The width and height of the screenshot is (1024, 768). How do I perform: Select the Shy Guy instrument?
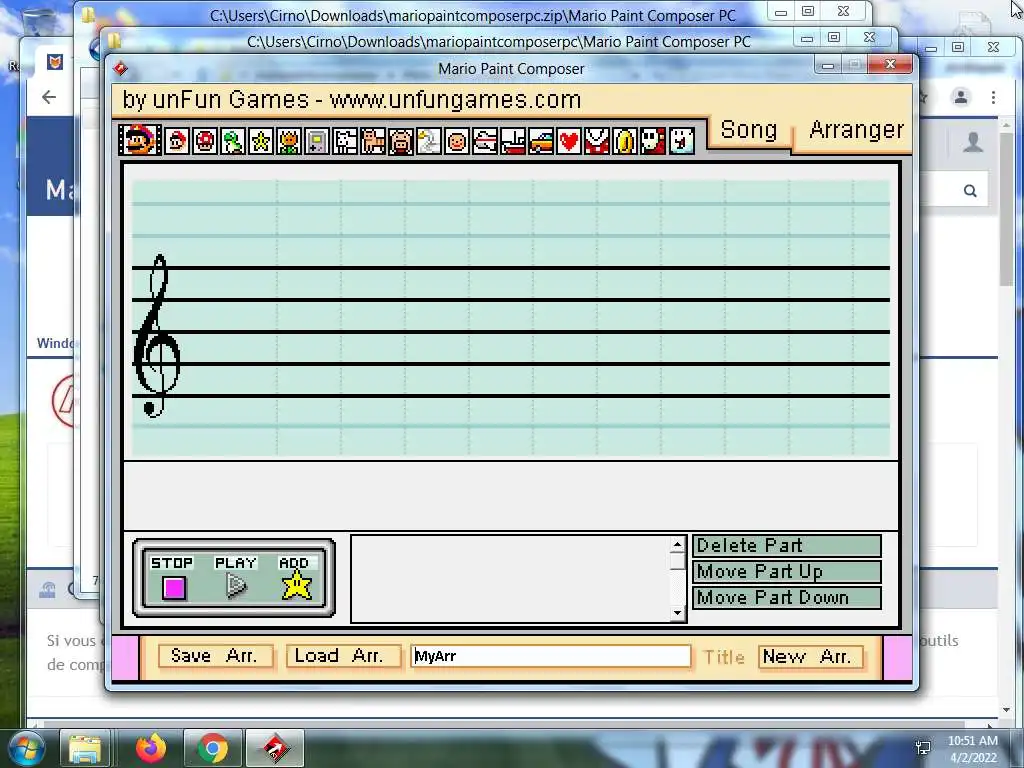click(x=653, y=141)
